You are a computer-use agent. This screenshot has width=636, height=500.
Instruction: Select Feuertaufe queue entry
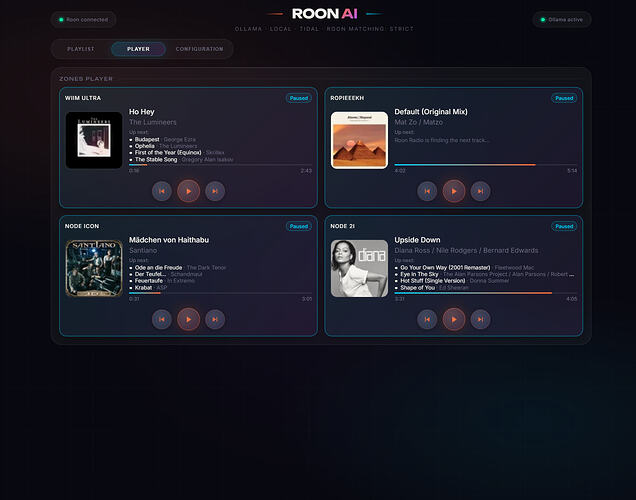pos(149,281)
